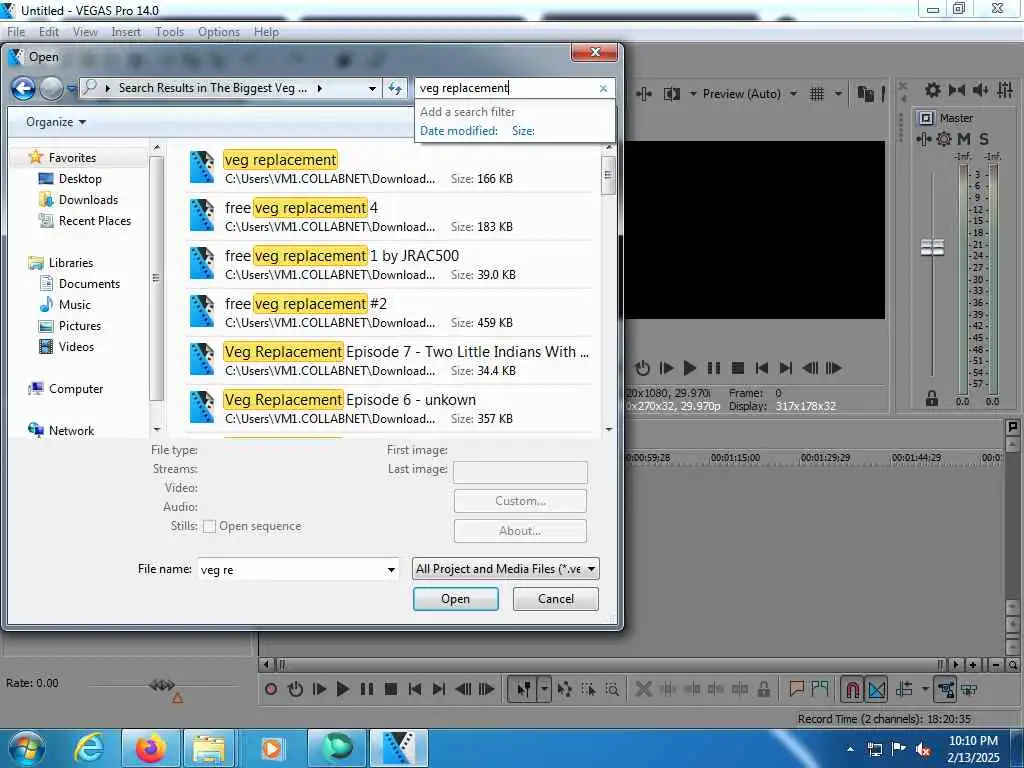
Task: Select 'Veg Replacement Episode 7' file
Action: click(389, 360)
